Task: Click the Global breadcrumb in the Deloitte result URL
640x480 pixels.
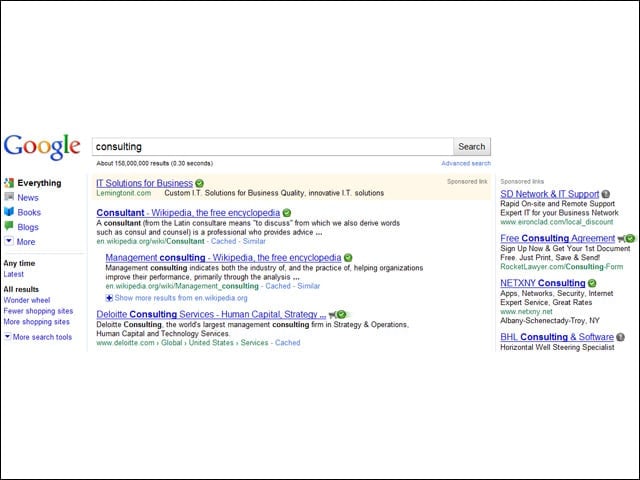Action: point(171,343)
